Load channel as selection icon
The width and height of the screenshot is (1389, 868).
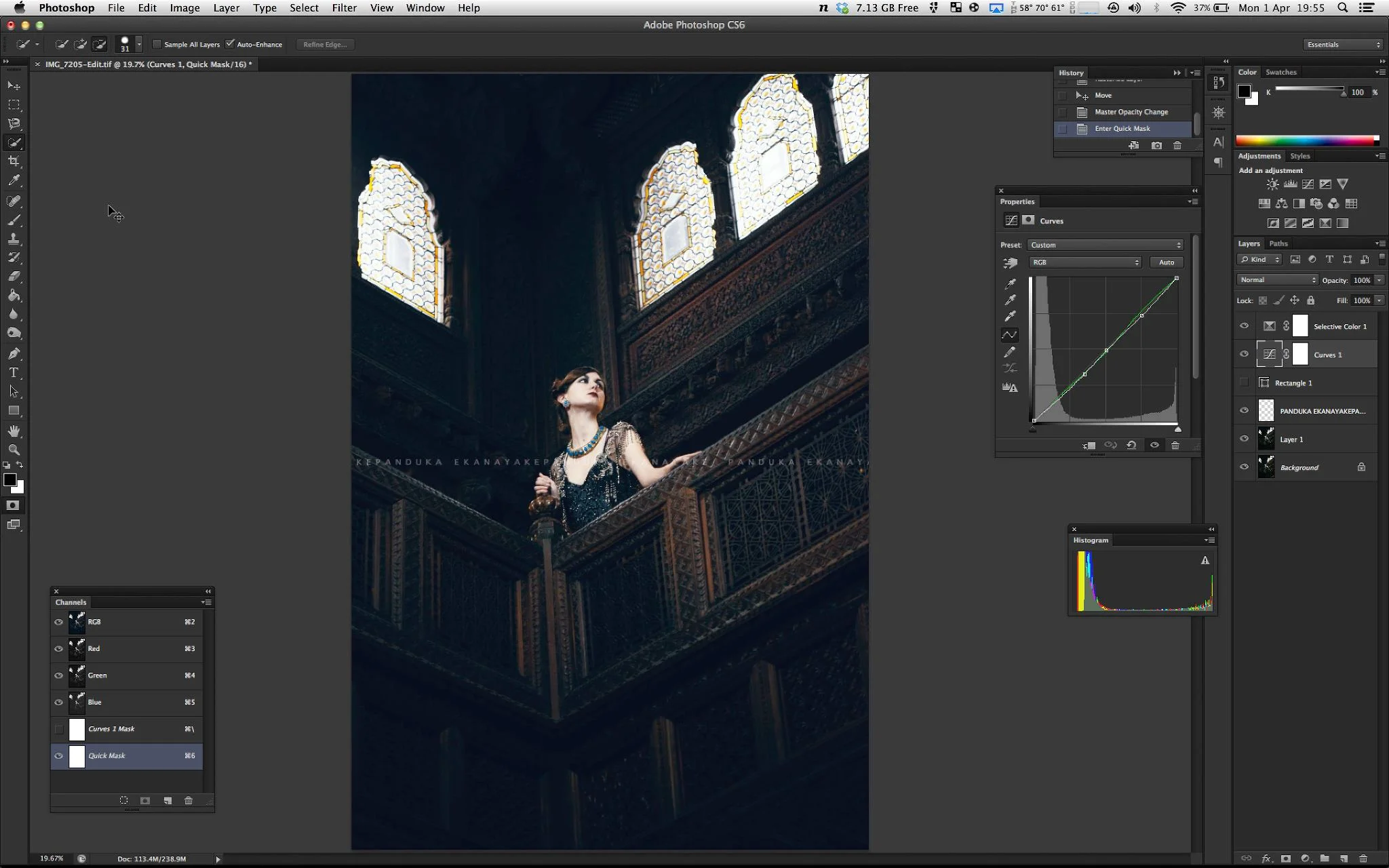tap(123, 801)
